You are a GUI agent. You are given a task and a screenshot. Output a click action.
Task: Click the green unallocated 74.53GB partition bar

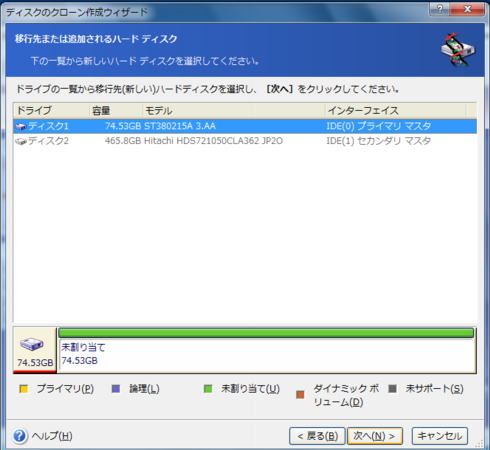(x=266, y=333)
